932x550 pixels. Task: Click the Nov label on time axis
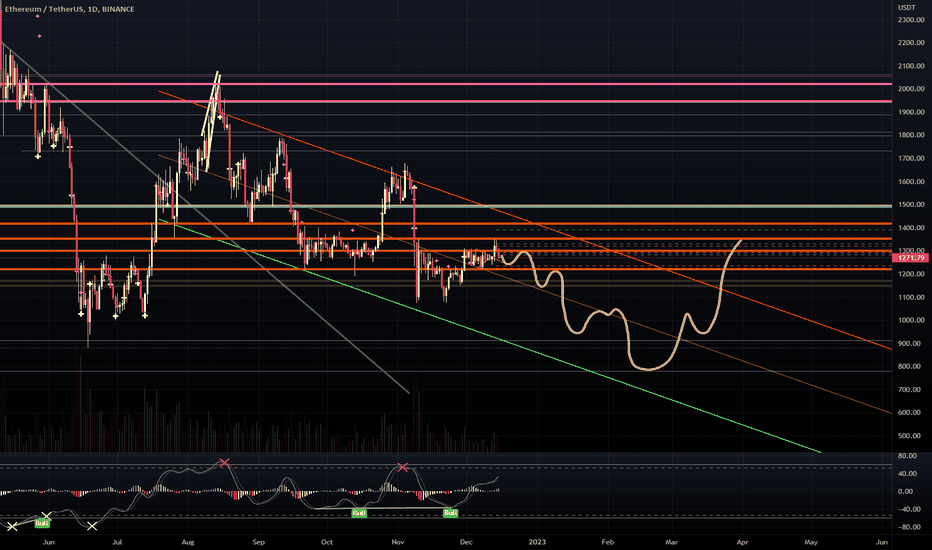398,542
